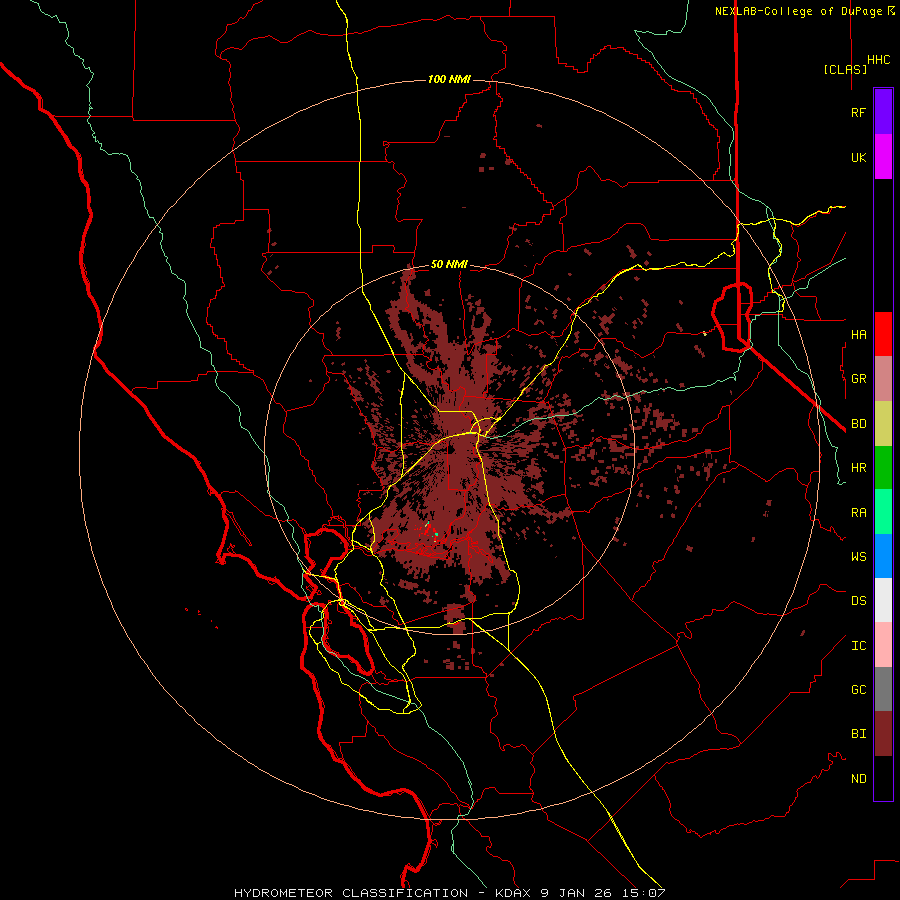Click the RA legend label

point(858,512)
